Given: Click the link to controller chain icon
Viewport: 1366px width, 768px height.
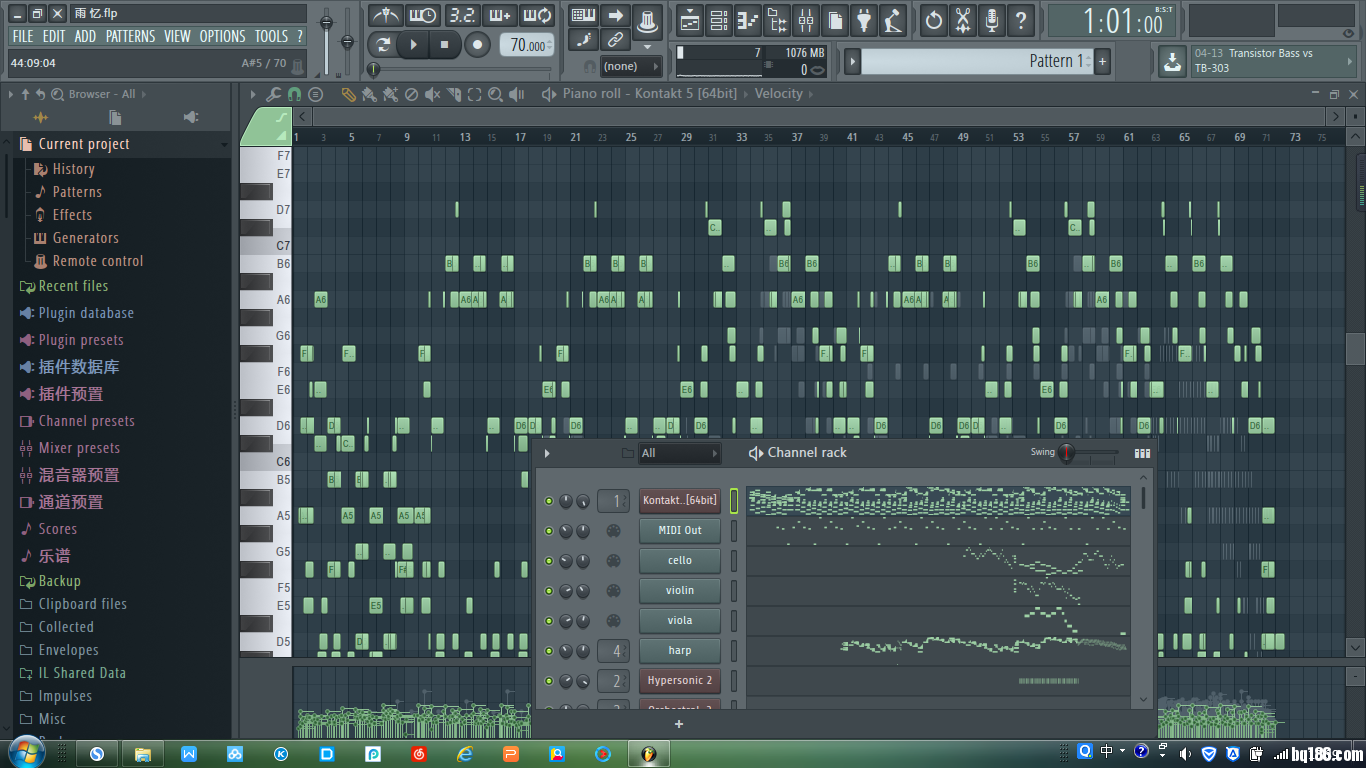Looking at the screenshot, I should pyautogui.click(x=615, y=41).
